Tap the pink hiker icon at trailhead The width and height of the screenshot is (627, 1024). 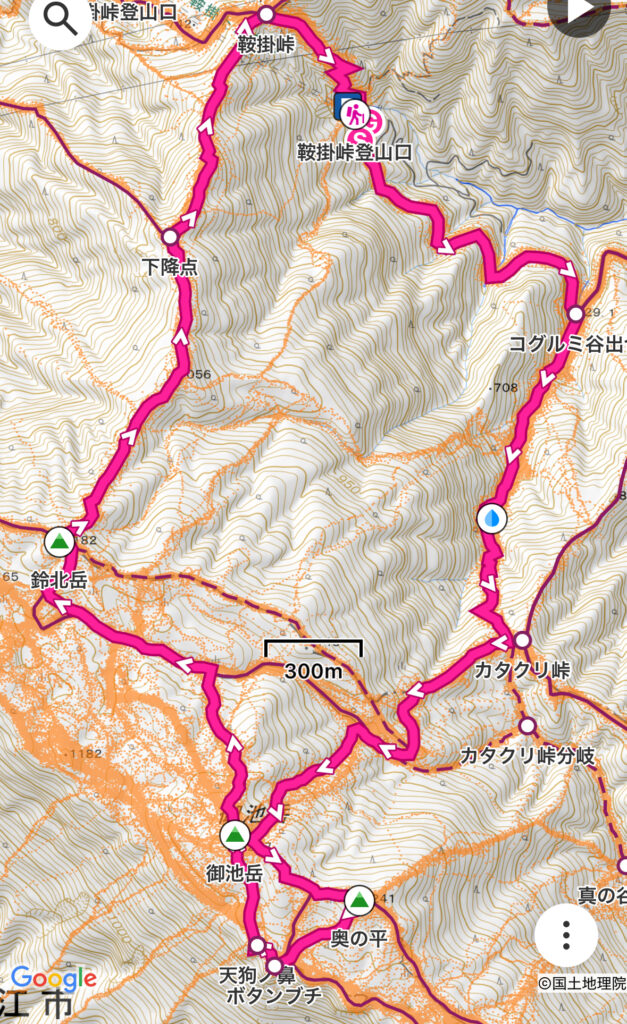point(355,116)
